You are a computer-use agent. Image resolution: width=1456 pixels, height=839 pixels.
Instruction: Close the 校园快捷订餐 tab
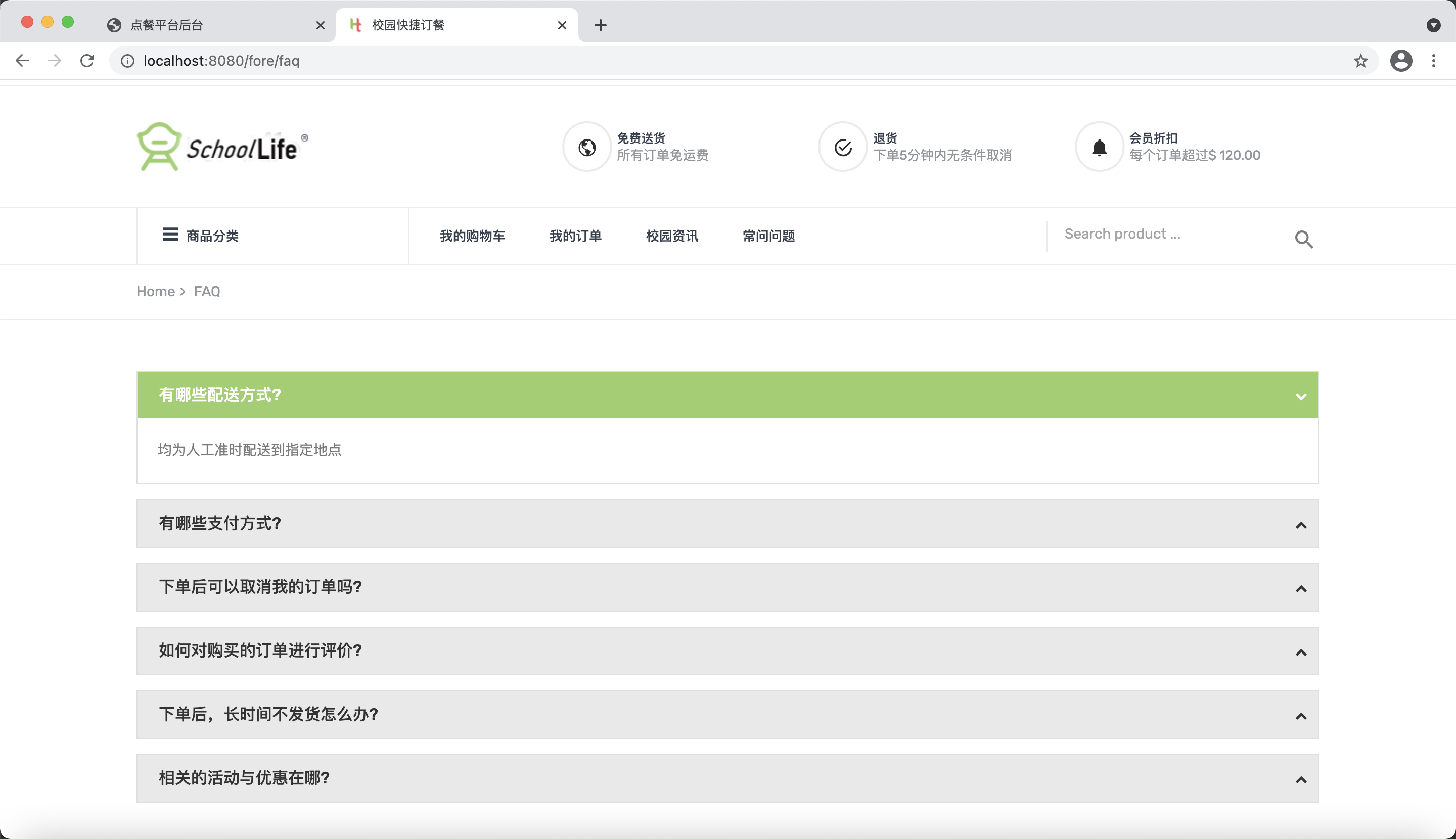(562, 25)
